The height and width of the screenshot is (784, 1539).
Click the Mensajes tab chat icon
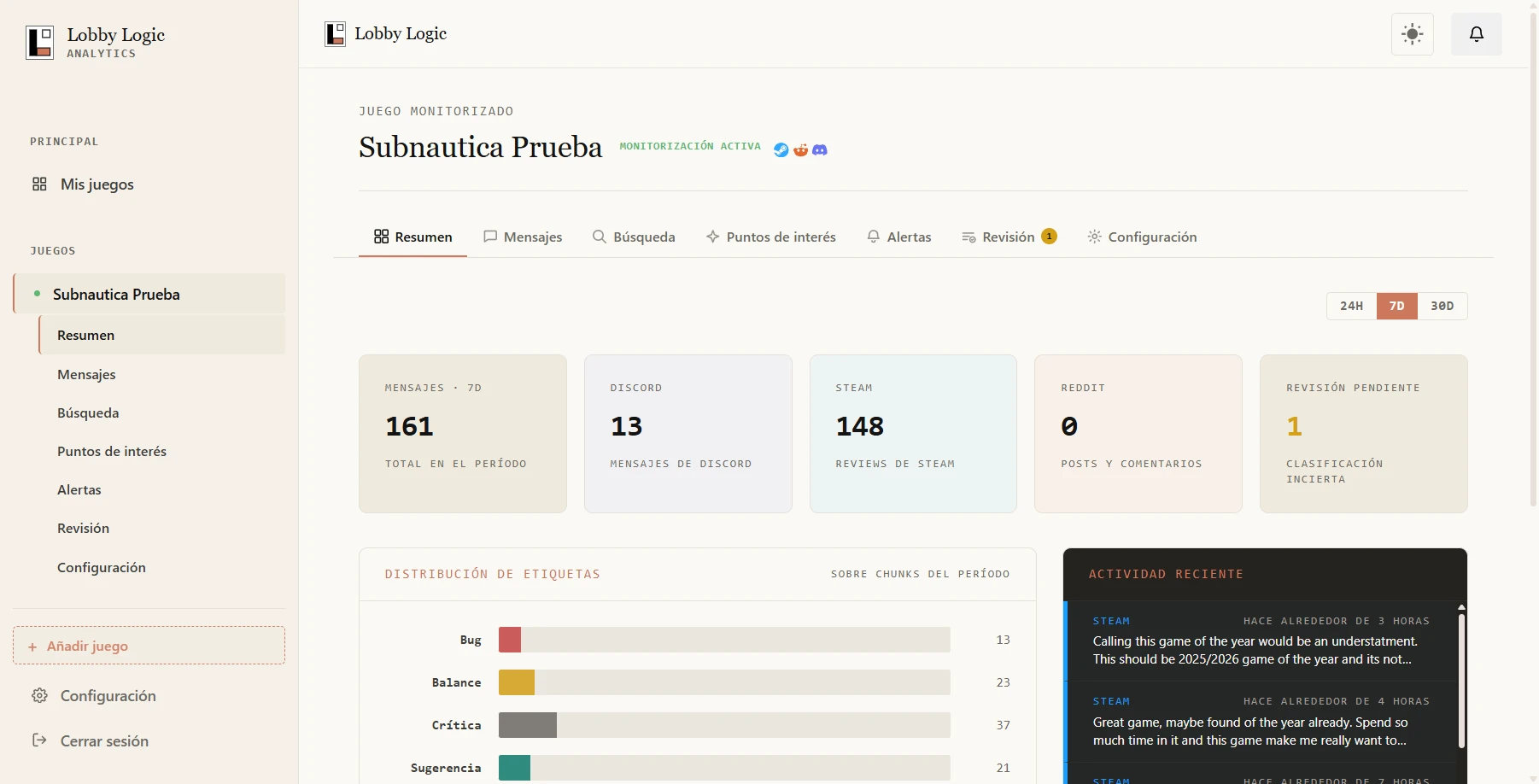(490, 237)
